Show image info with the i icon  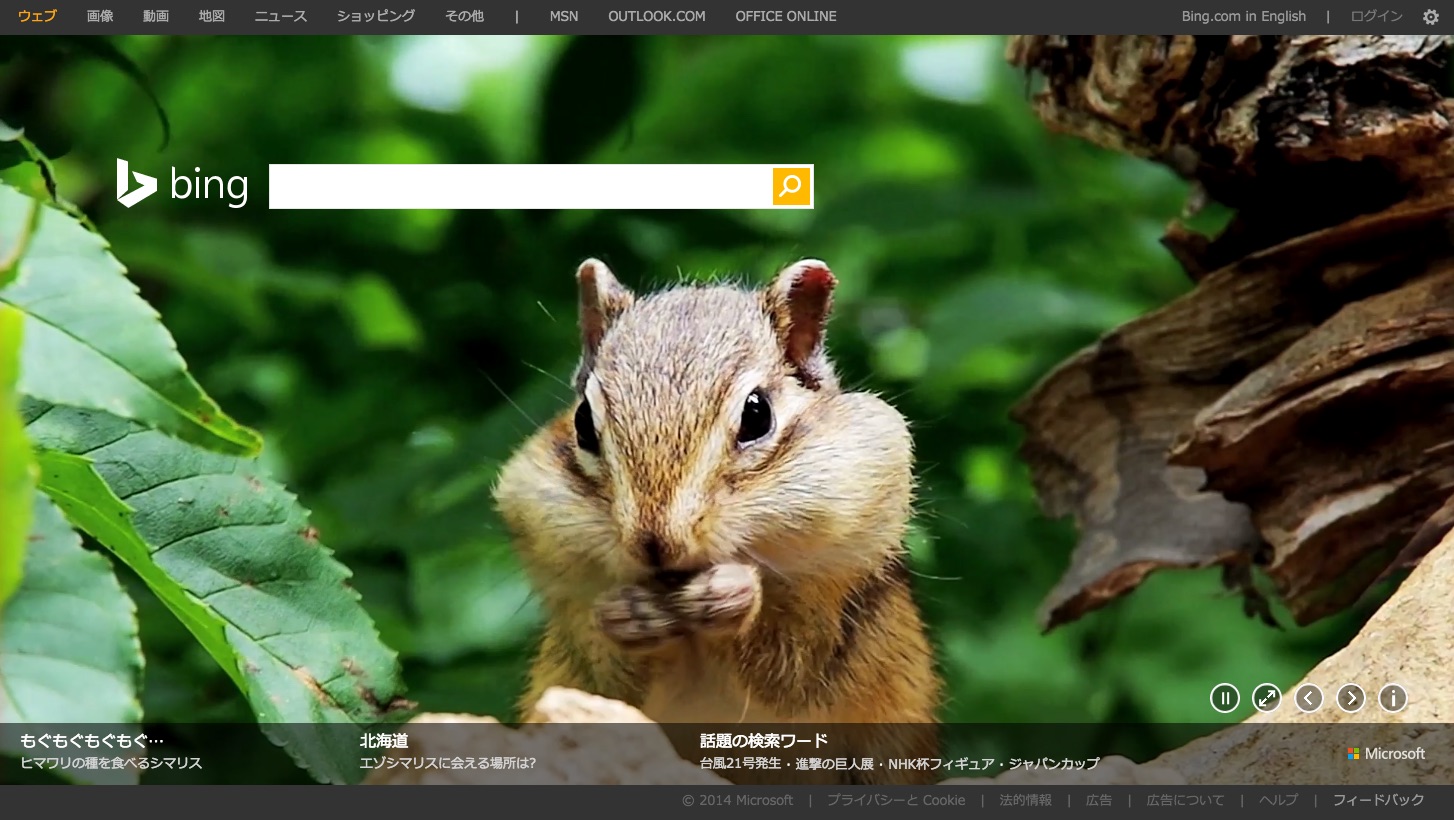tap(1393, 698)
